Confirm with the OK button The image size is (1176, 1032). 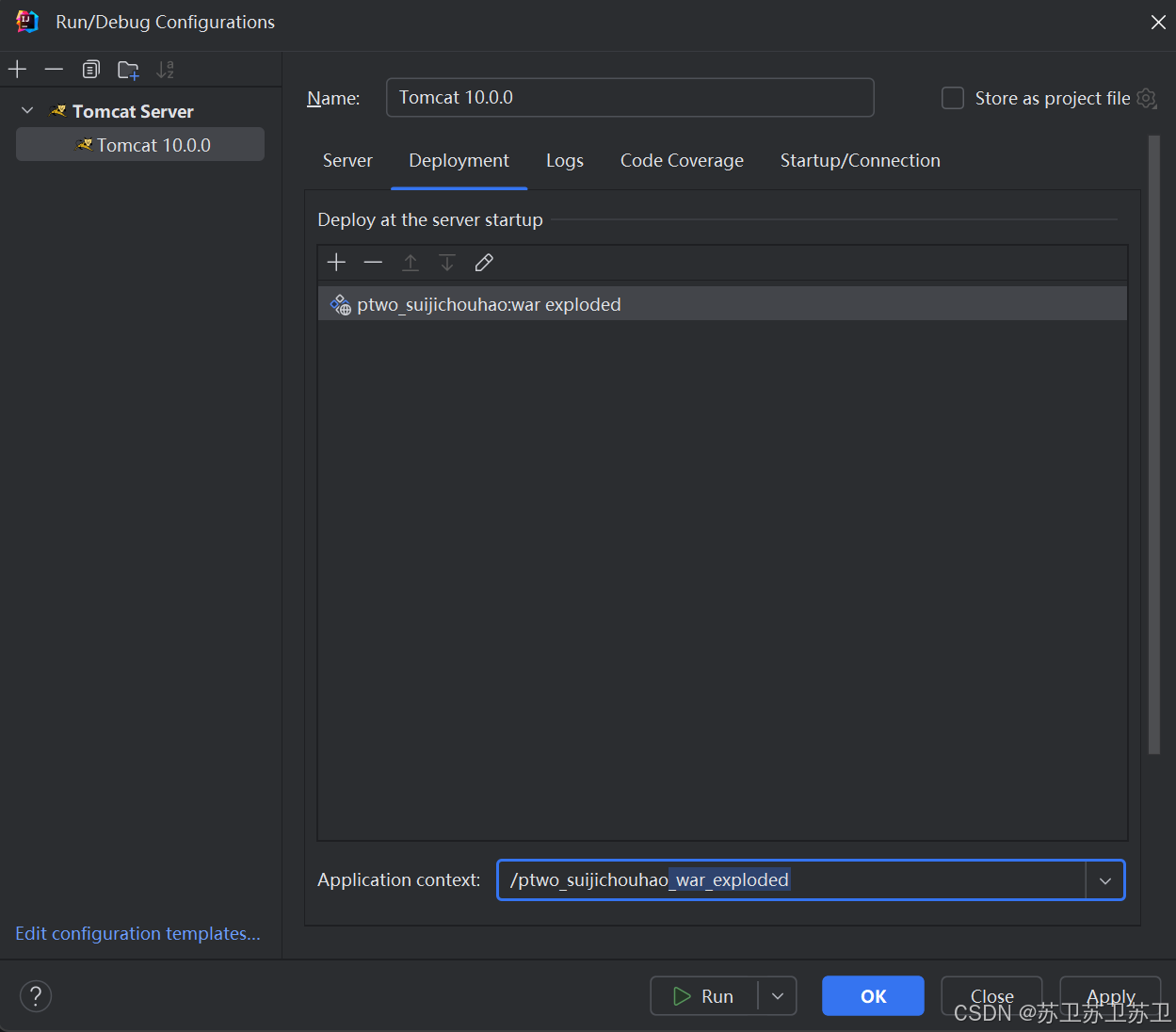coord(873,996)
